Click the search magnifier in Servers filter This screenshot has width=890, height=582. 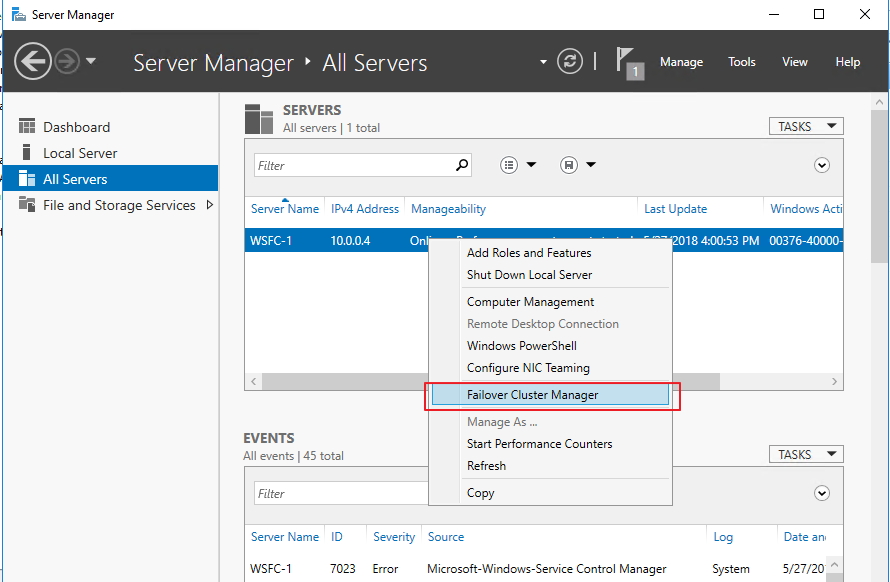pos(461,166)
